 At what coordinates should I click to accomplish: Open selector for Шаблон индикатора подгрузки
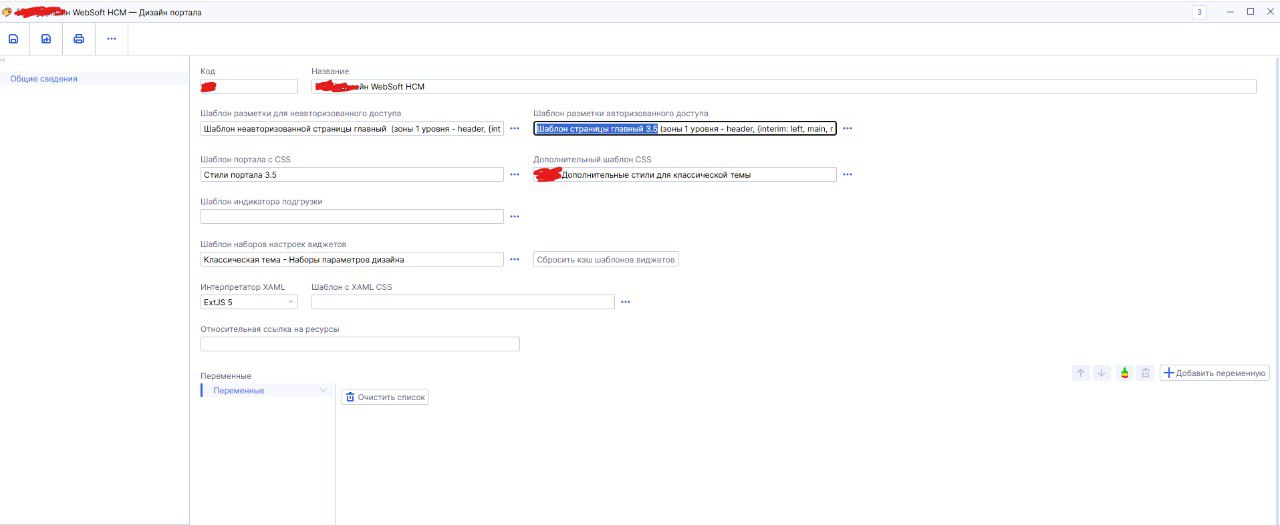click(515, 216)
